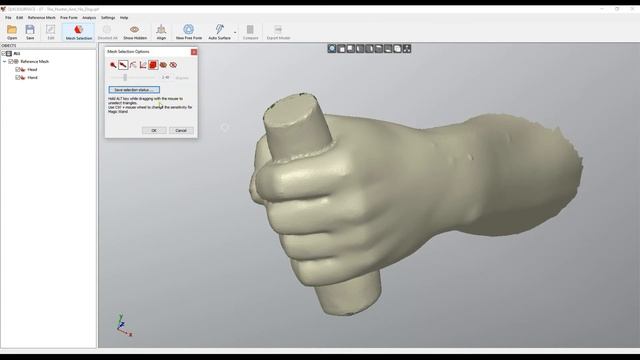
Task: Open a file with the Open toolbar icon
Action: tap(12, 32)
